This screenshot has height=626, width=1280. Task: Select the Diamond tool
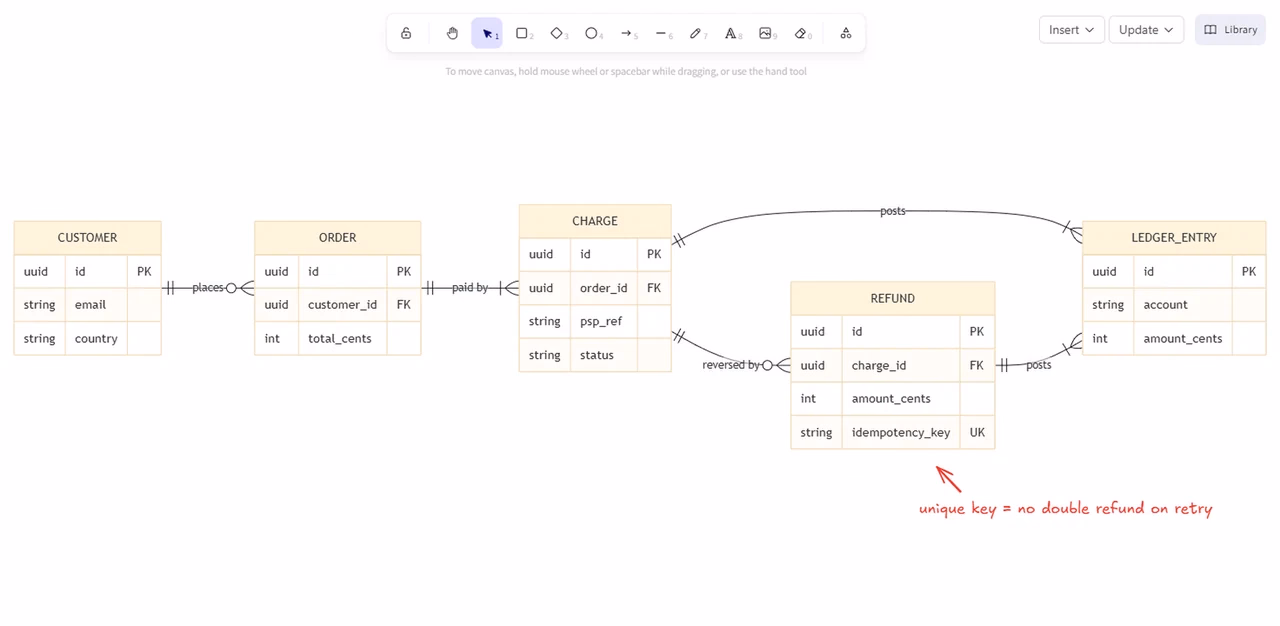557,33
